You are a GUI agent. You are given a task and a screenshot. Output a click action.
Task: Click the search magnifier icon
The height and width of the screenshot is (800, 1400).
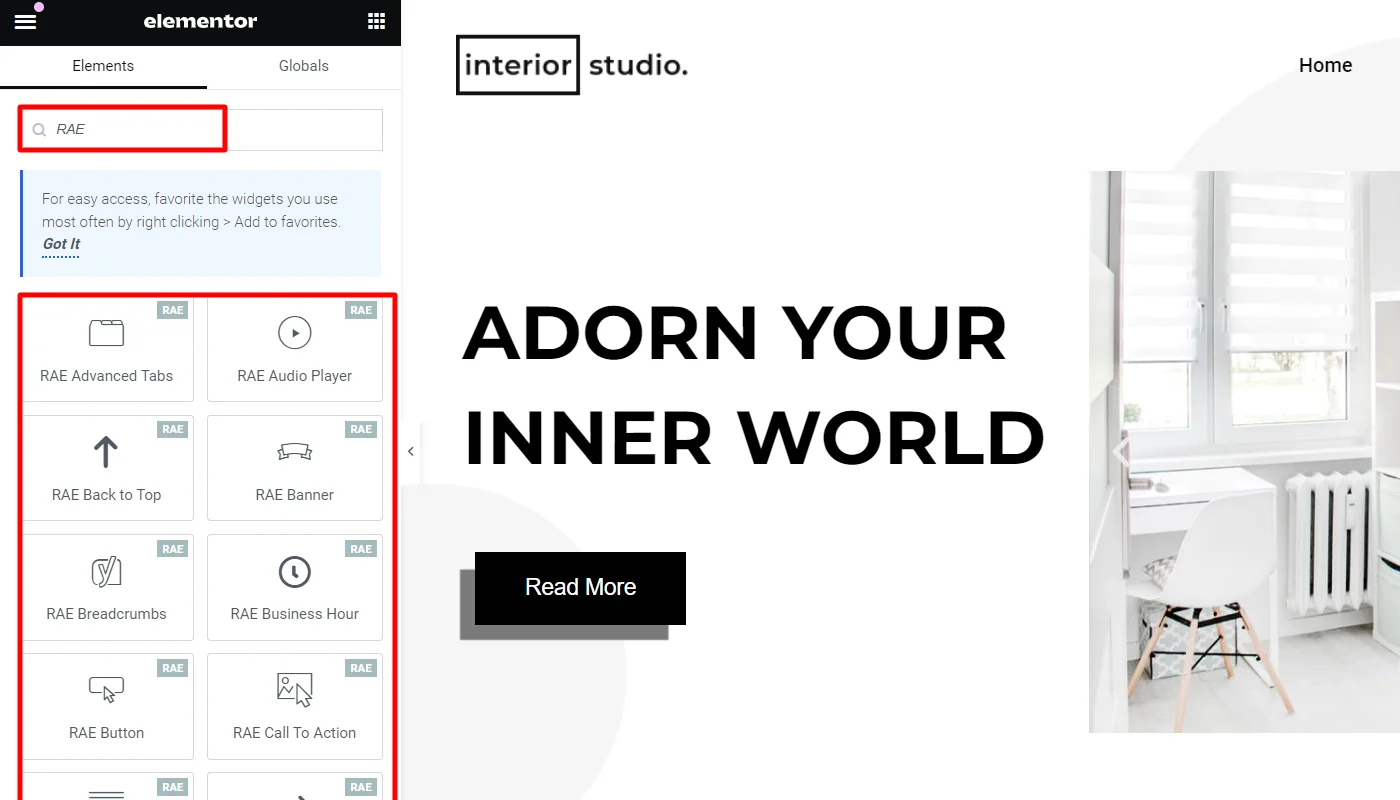(38, 129)
